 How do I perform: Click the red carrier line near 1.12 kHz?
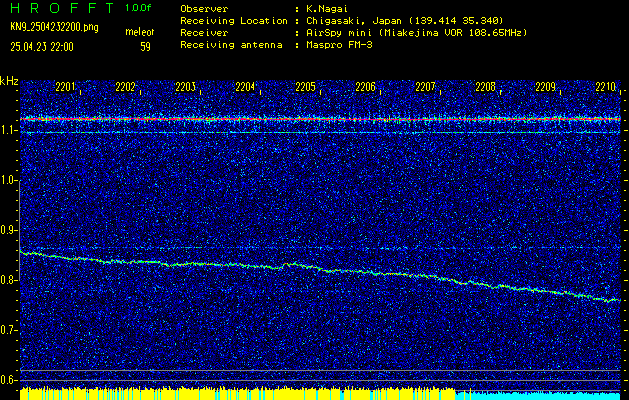(x=320, y=119)
